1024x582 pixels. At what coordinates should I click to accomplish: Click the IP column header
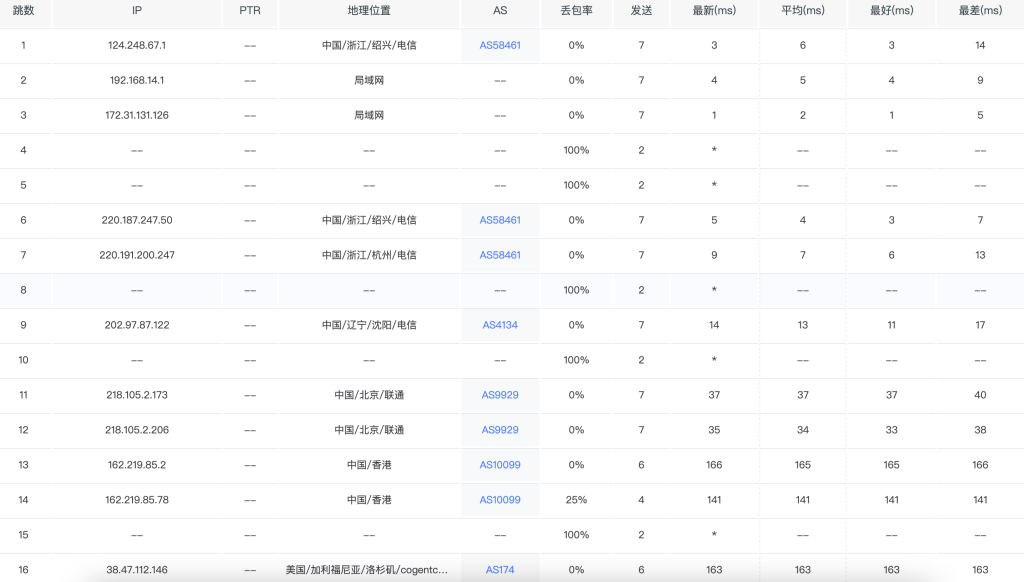tap(136, 13)
